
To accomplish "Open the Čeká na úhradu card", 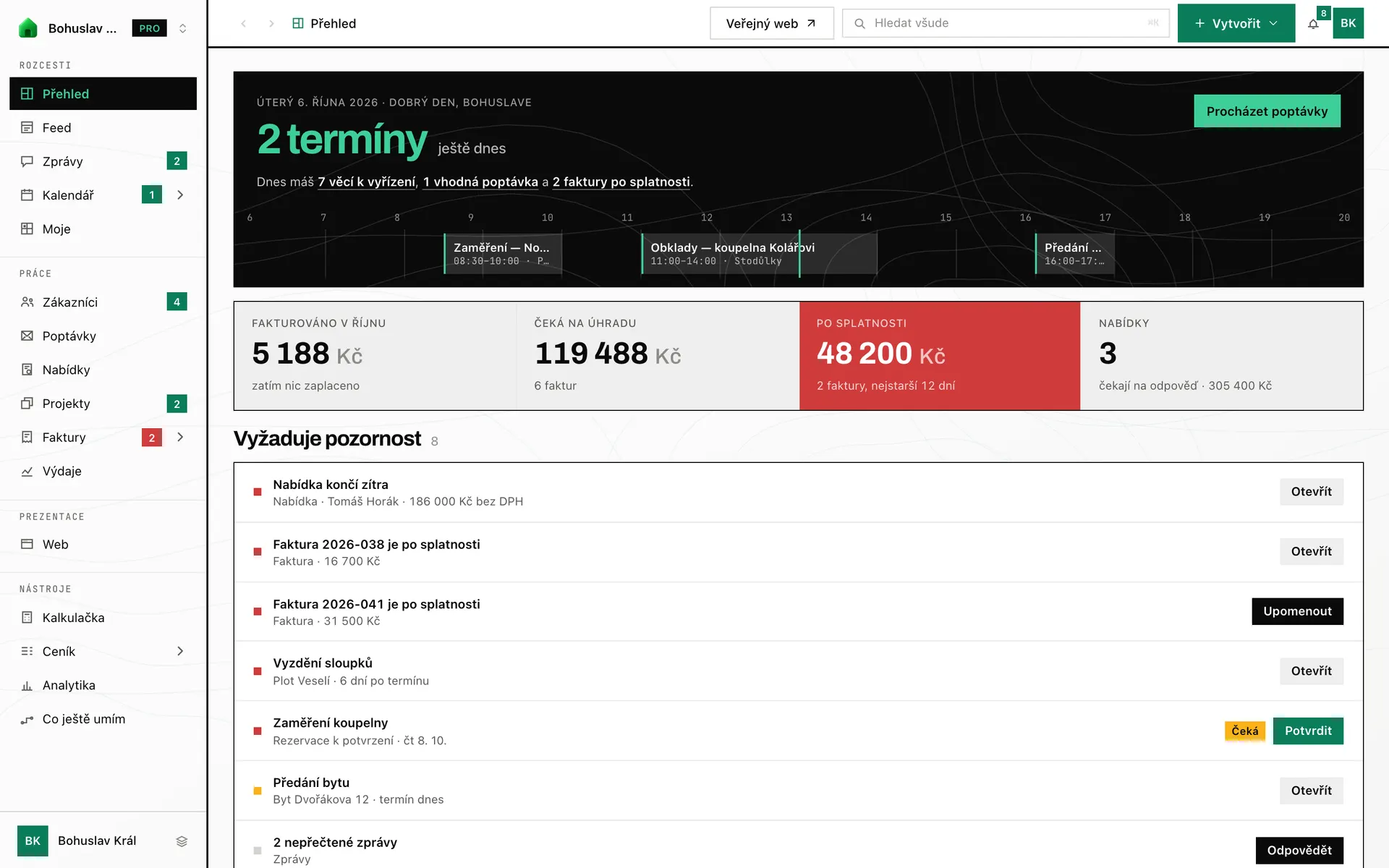I will coord(658,356).
